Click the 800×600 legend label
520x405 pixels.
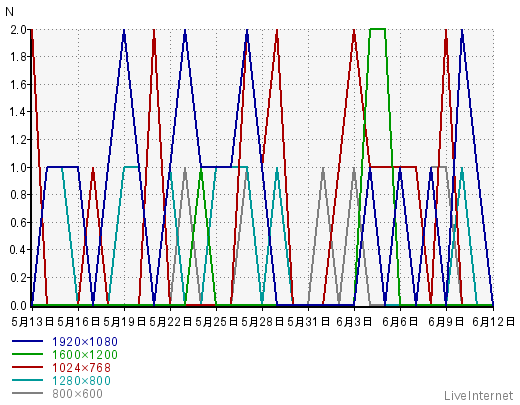pos(77,394)
